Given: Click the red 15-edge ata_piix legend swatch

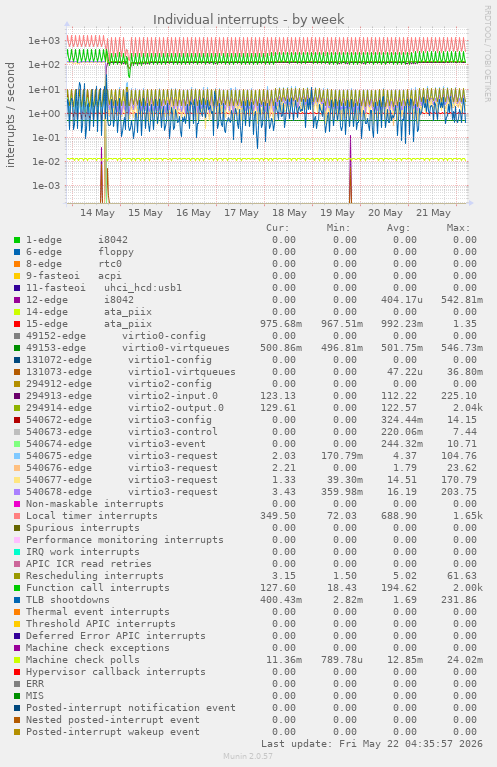Looking at the screenshot, I should (17, 324).
